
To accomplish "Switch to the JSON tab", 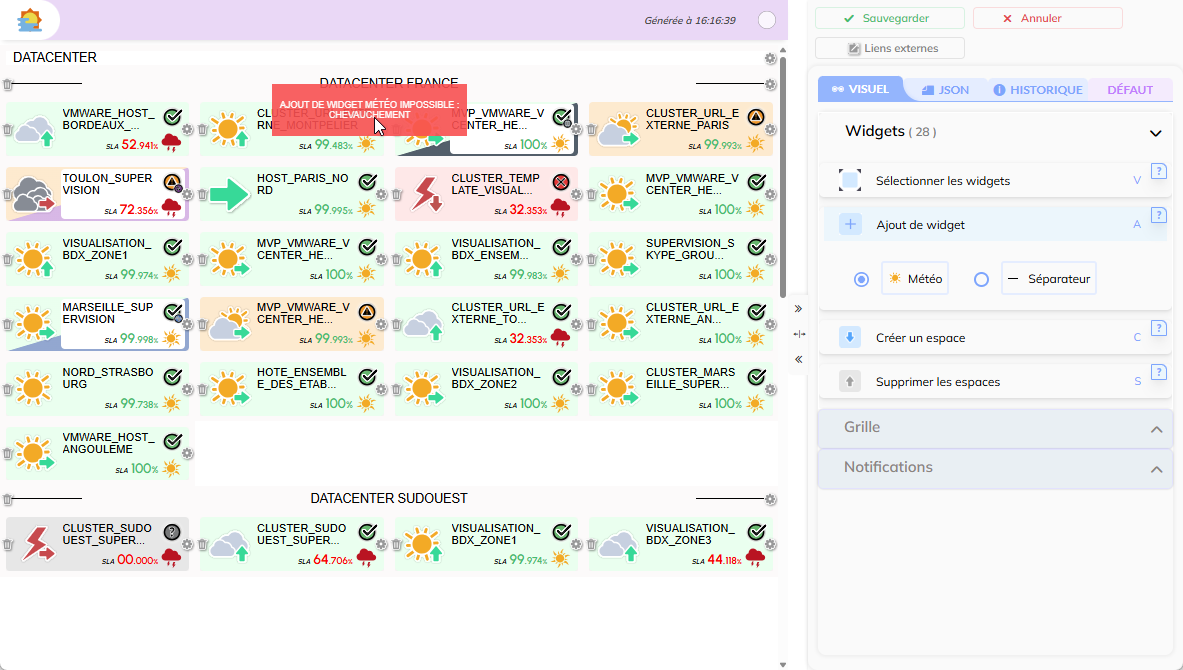I will [945, 90].
